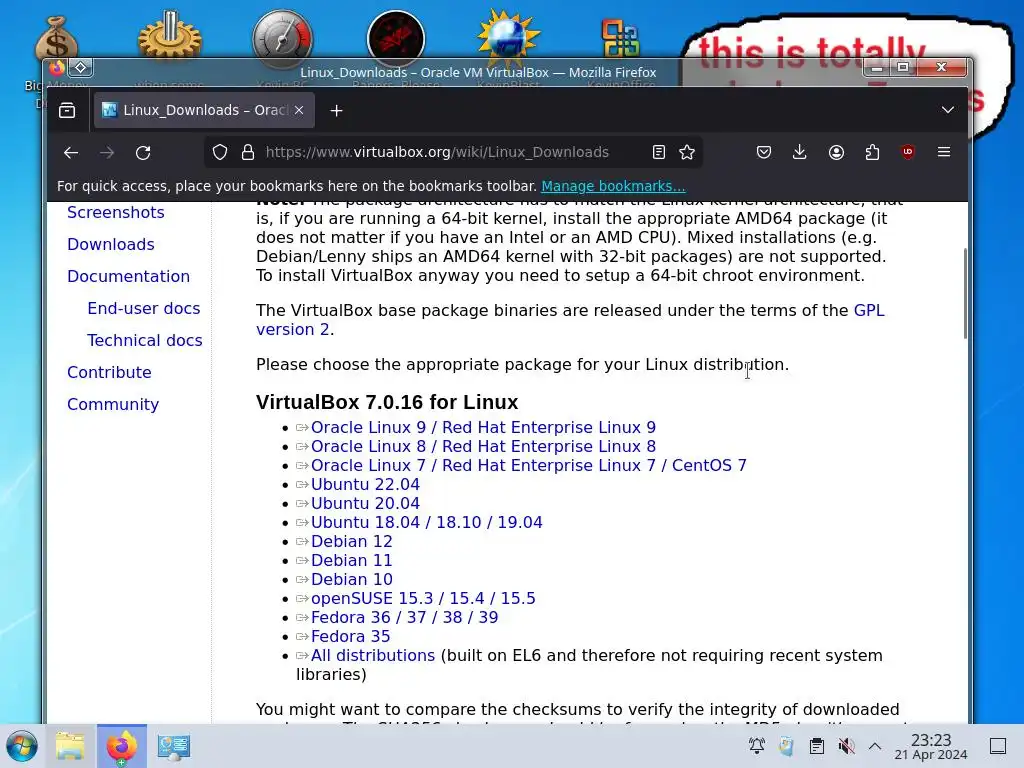Open system settings taskbar icon
The width and height of the screenshot is (1024, 768).
[173, 746]
